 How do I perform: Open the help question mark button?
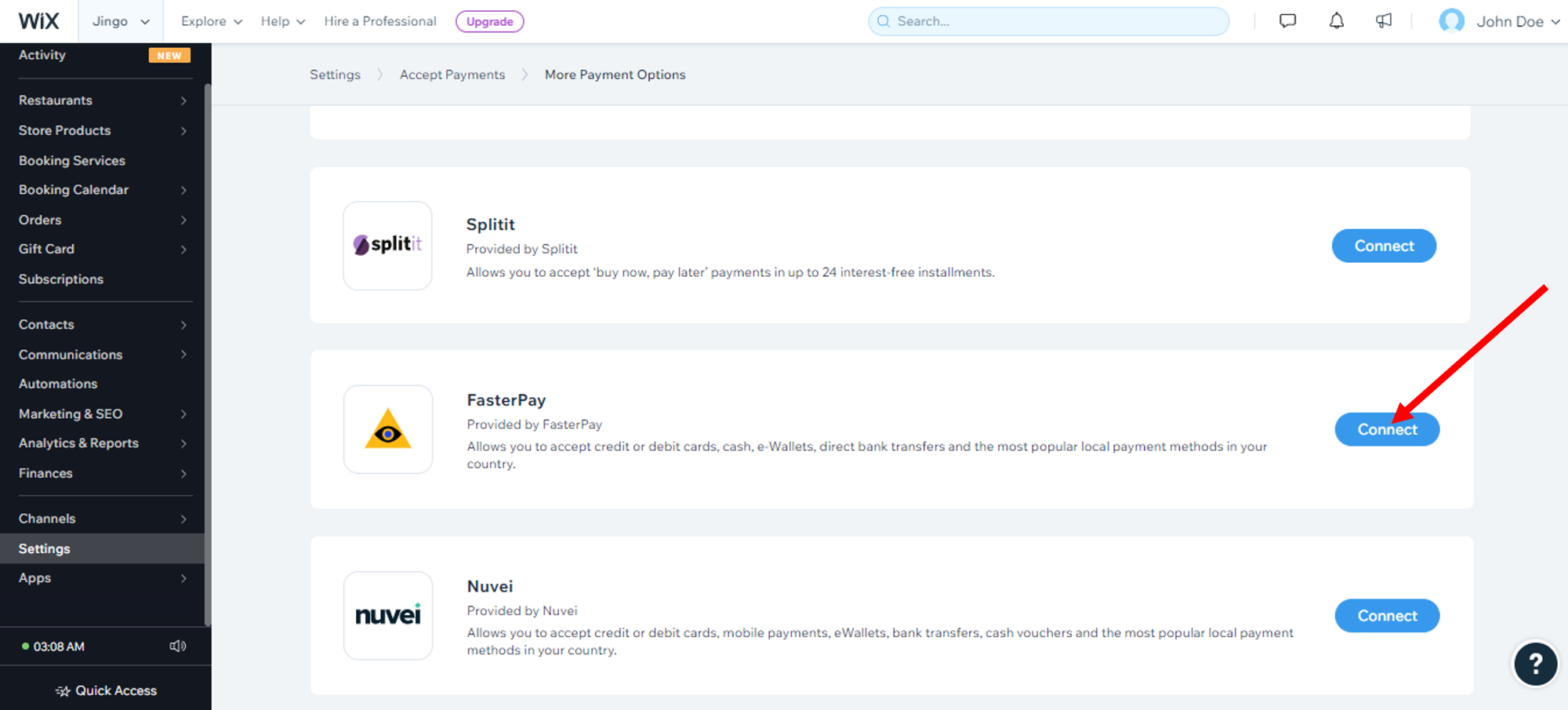tap(1535, 664)
